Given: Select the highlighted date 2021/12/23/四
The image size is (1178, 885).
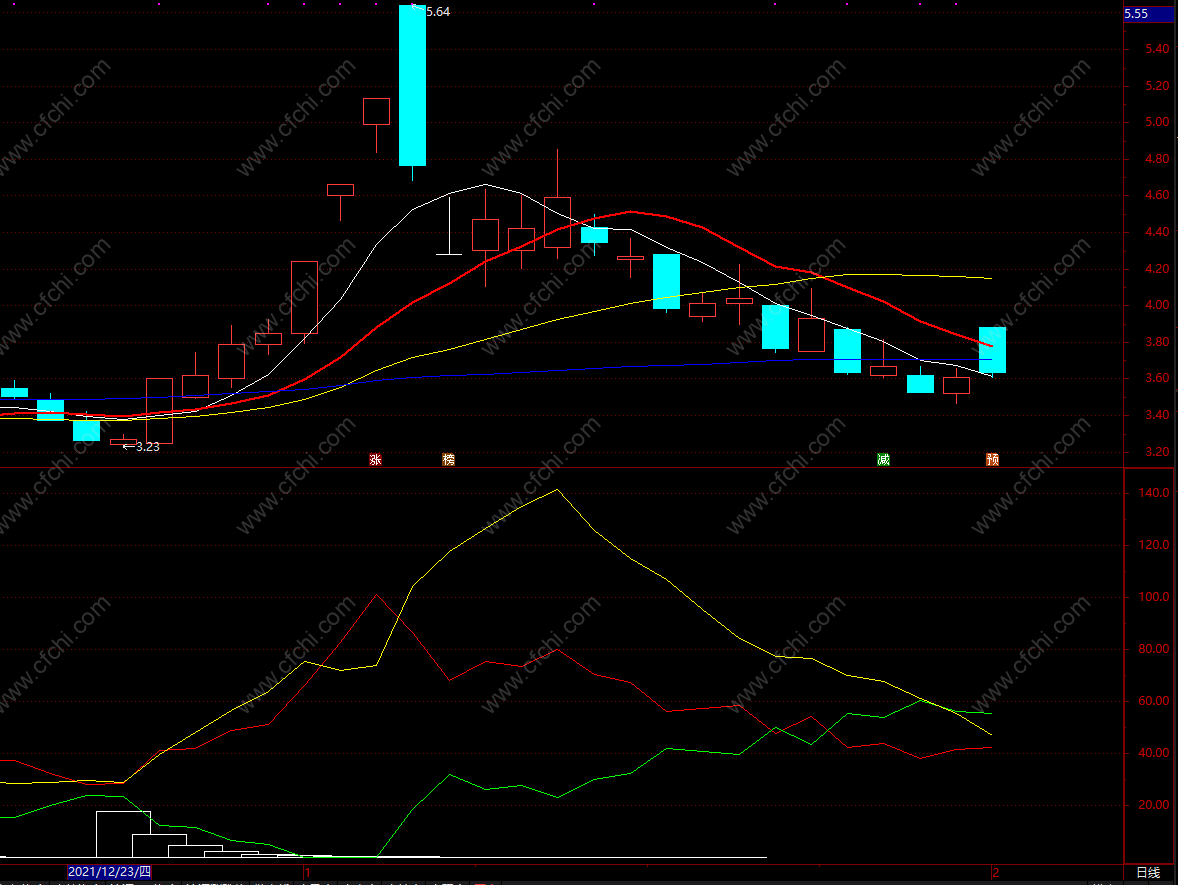Looking at the screenshot, I should [110, 871].
